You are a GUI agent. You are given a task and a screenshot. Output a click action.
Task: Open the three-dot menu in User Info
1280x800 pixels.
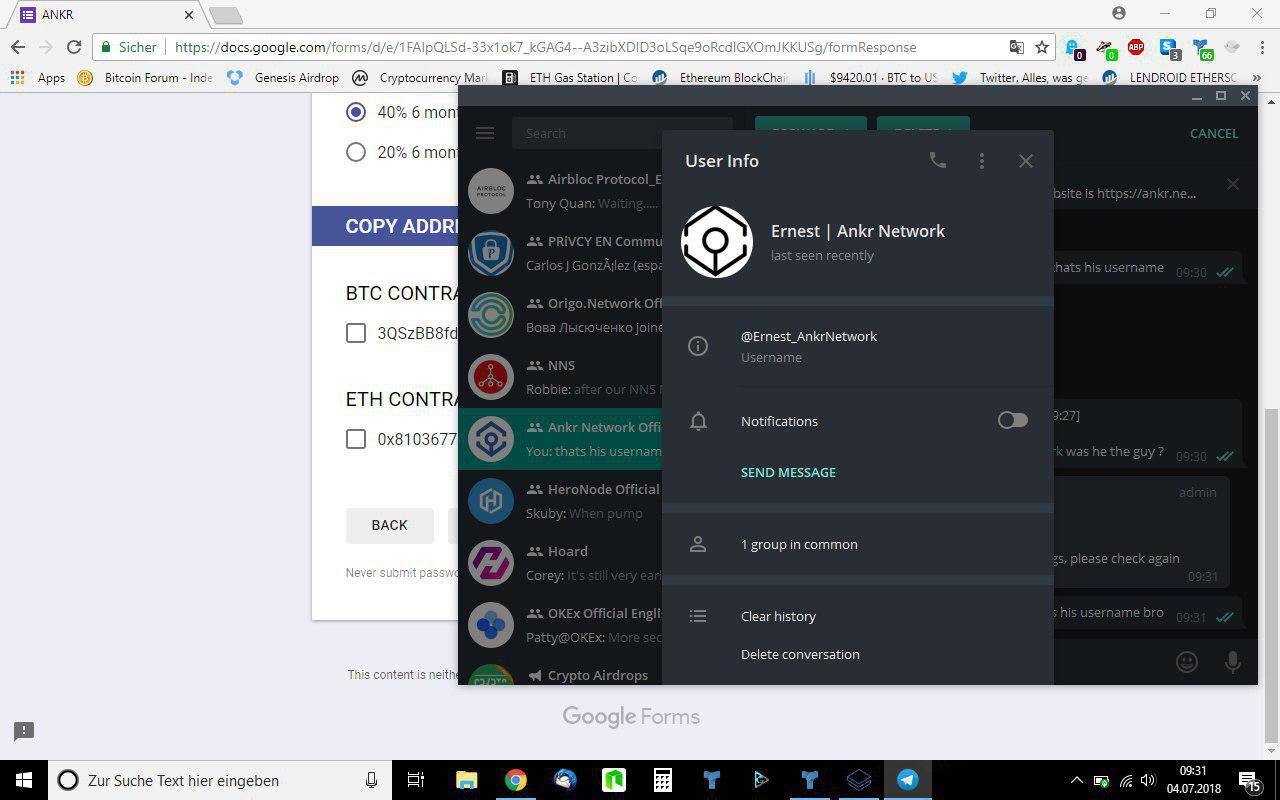[982, 161]
